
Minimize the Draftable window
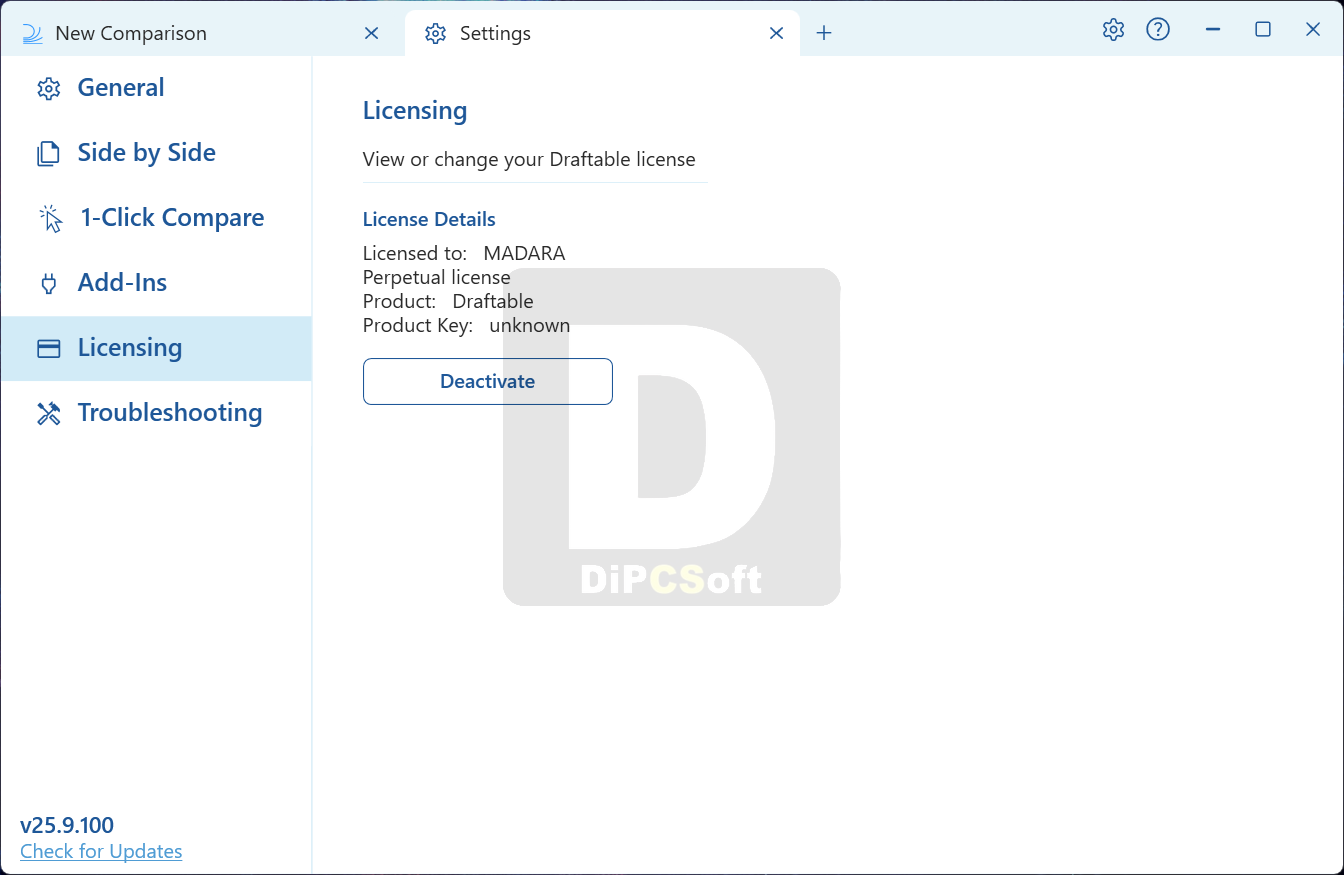(1213, 30)
